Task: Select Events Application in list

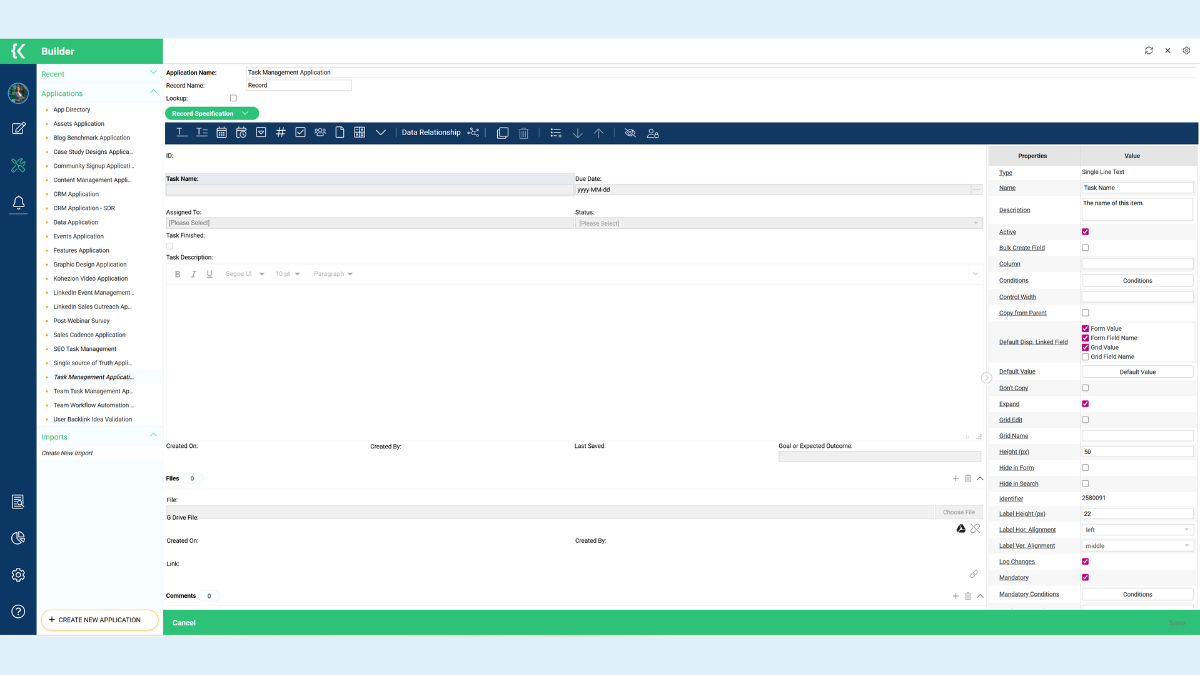Action: (79, 236)
